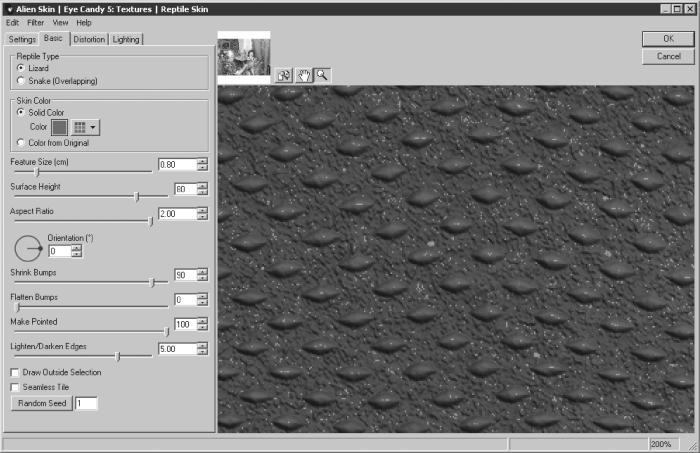Image resolution: width=700 pixels, height=453 pixels.
Task: Click the Random Seed button
Action: pos(42,403)
